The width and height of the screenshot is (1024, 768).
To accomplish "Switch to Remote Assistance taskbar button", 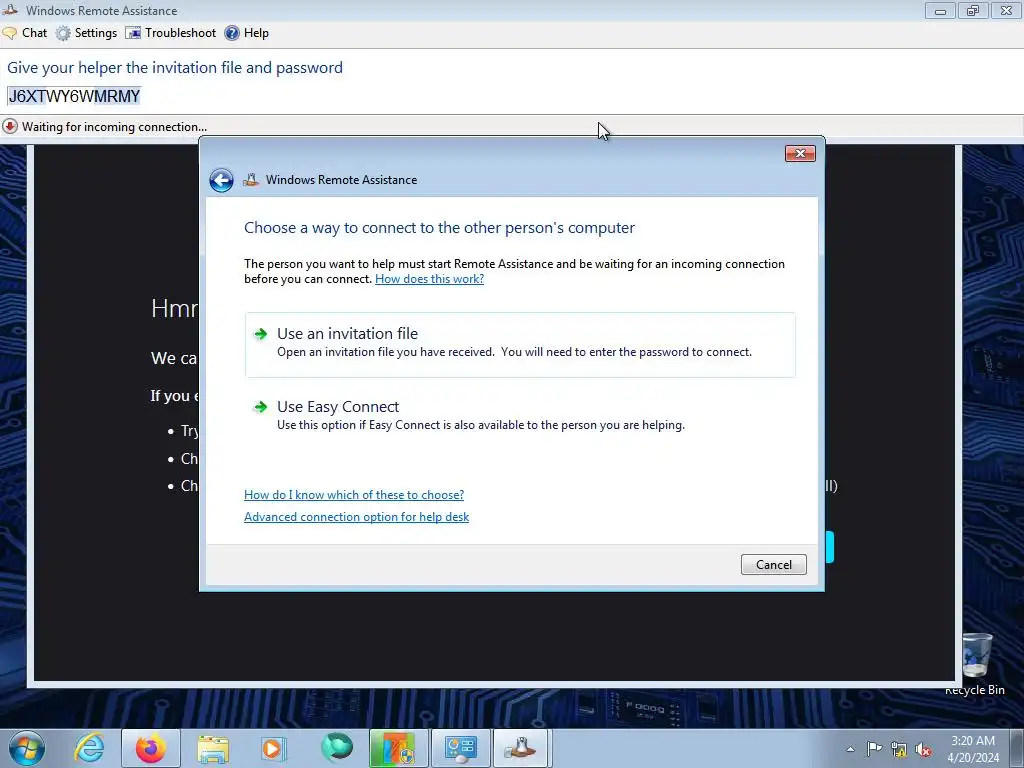I will (x=522, y=748).
